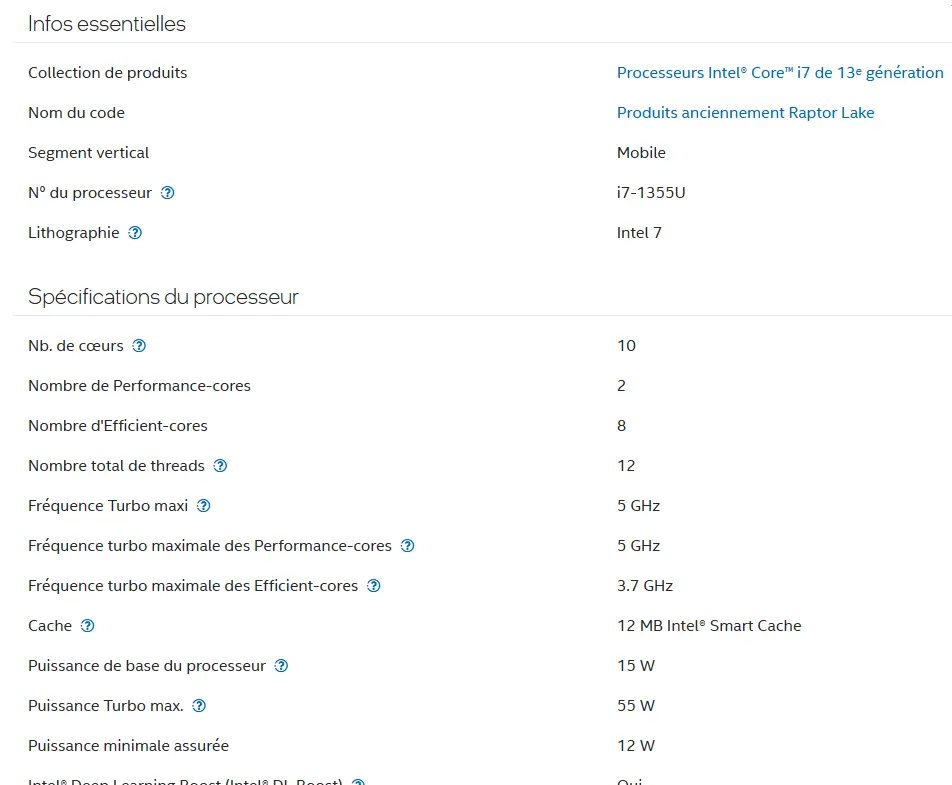The width and height of the screenshot is (952, 785).
Task: Click the Puissance minimale assurée label
Action: click(128, 746)
